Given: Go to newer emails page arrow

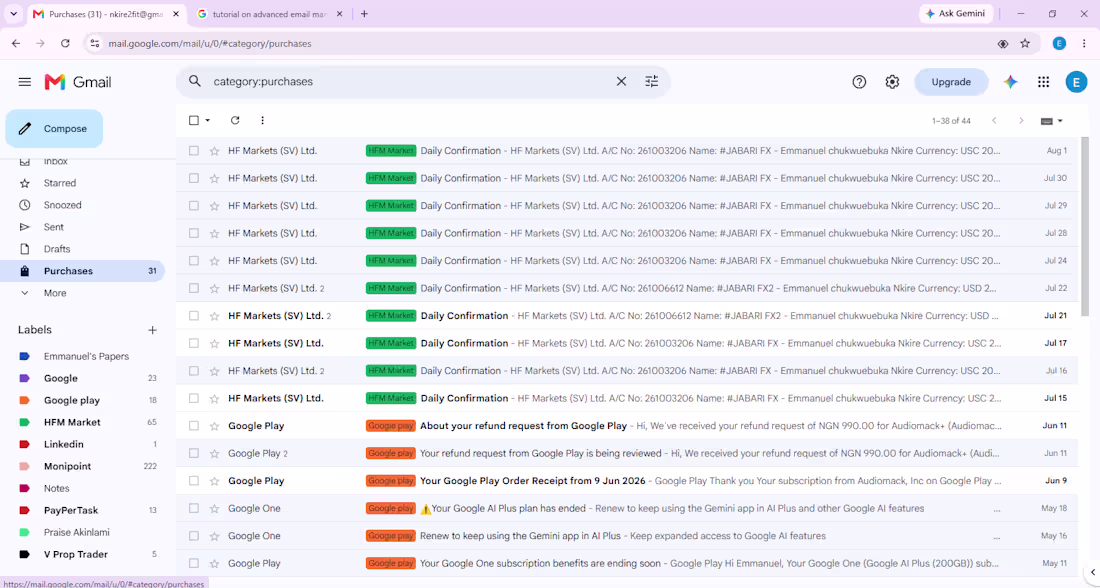Looking at the screenshot, I should pos(994,121).
